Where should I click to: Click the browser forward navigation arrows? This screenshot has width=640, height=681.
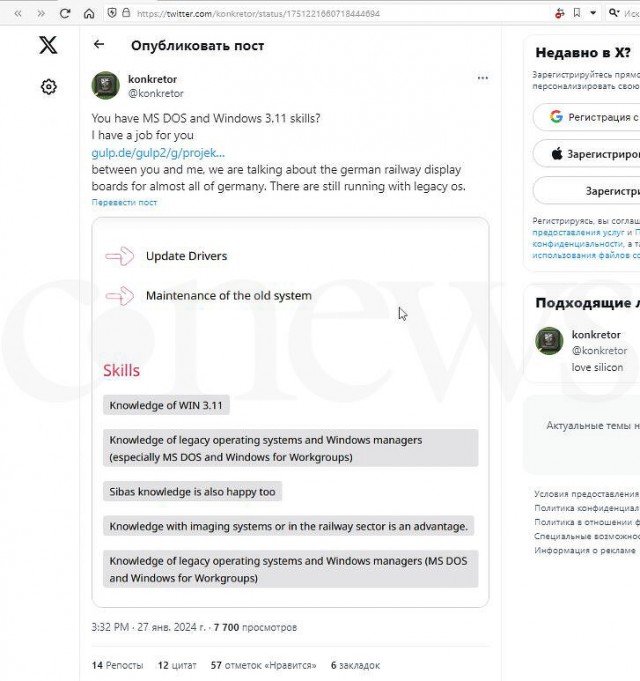[x=41, y=14]
